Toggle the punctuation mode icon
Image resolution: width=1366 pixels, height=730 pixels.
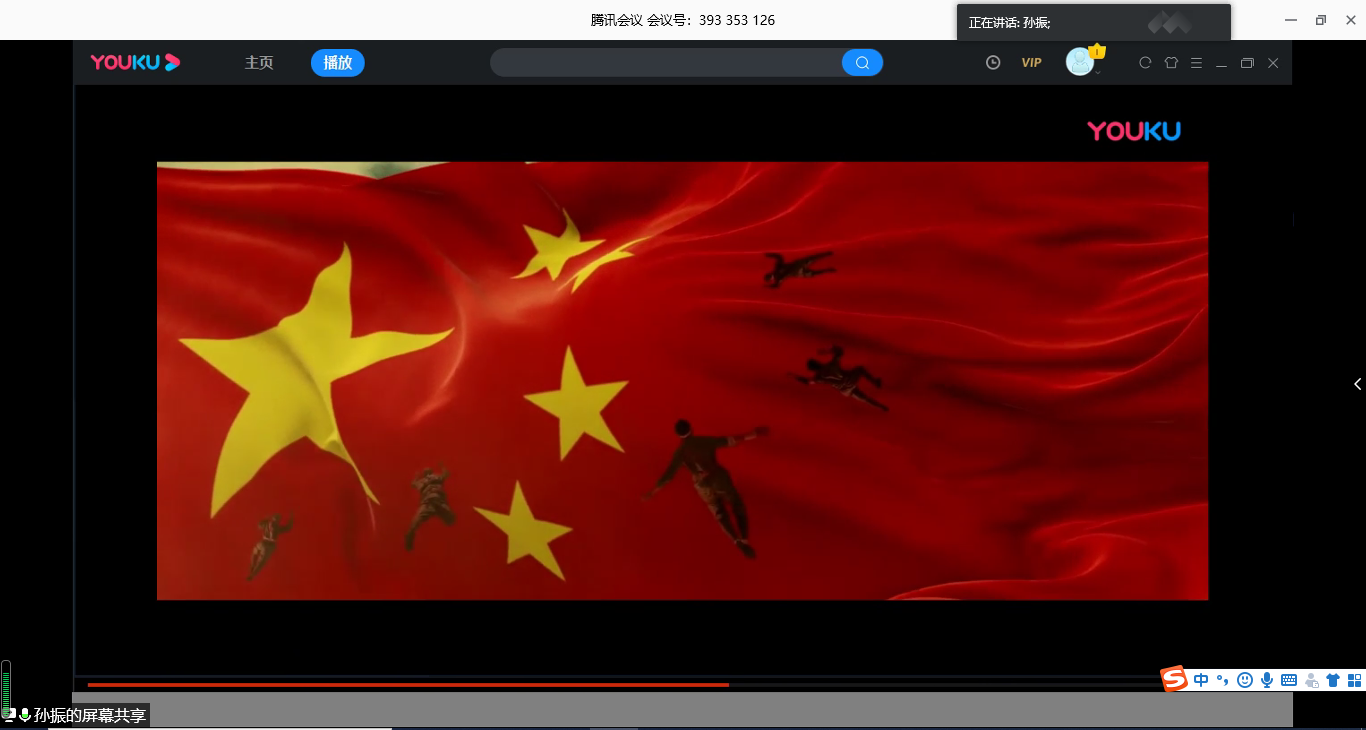pyautogui.click(x=1222, y=680)
